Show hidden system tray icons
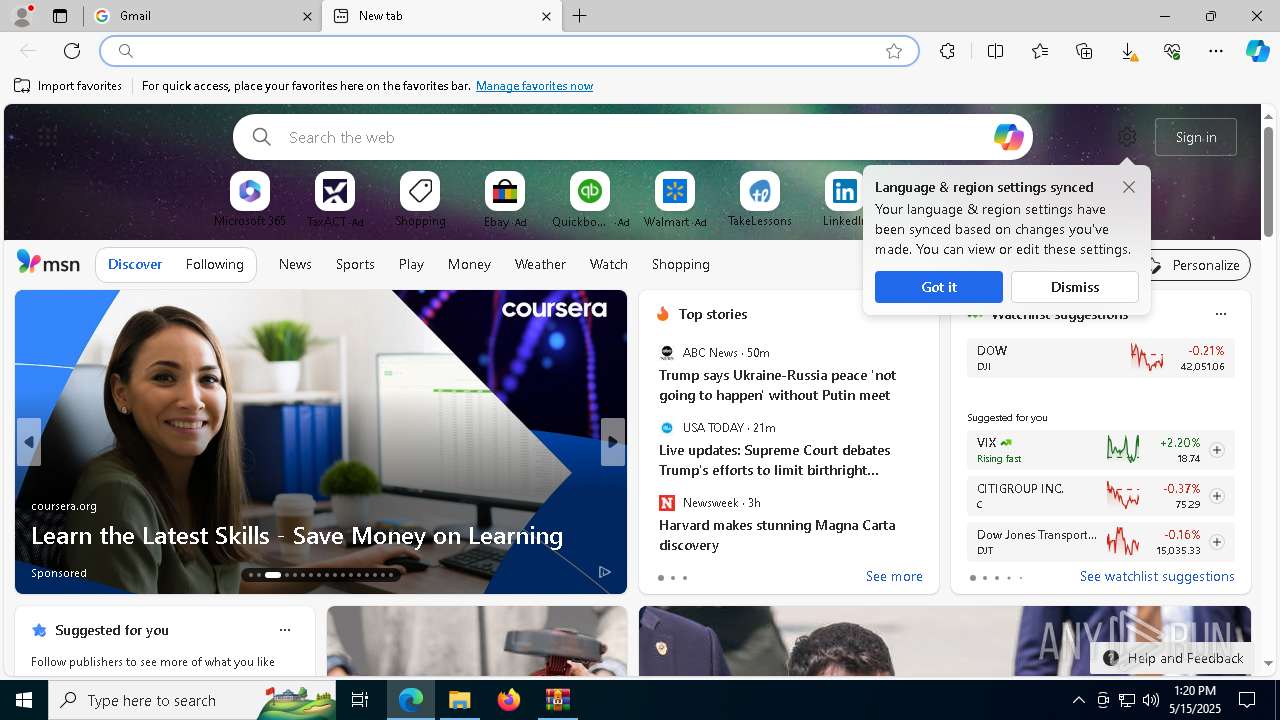 1078,700
